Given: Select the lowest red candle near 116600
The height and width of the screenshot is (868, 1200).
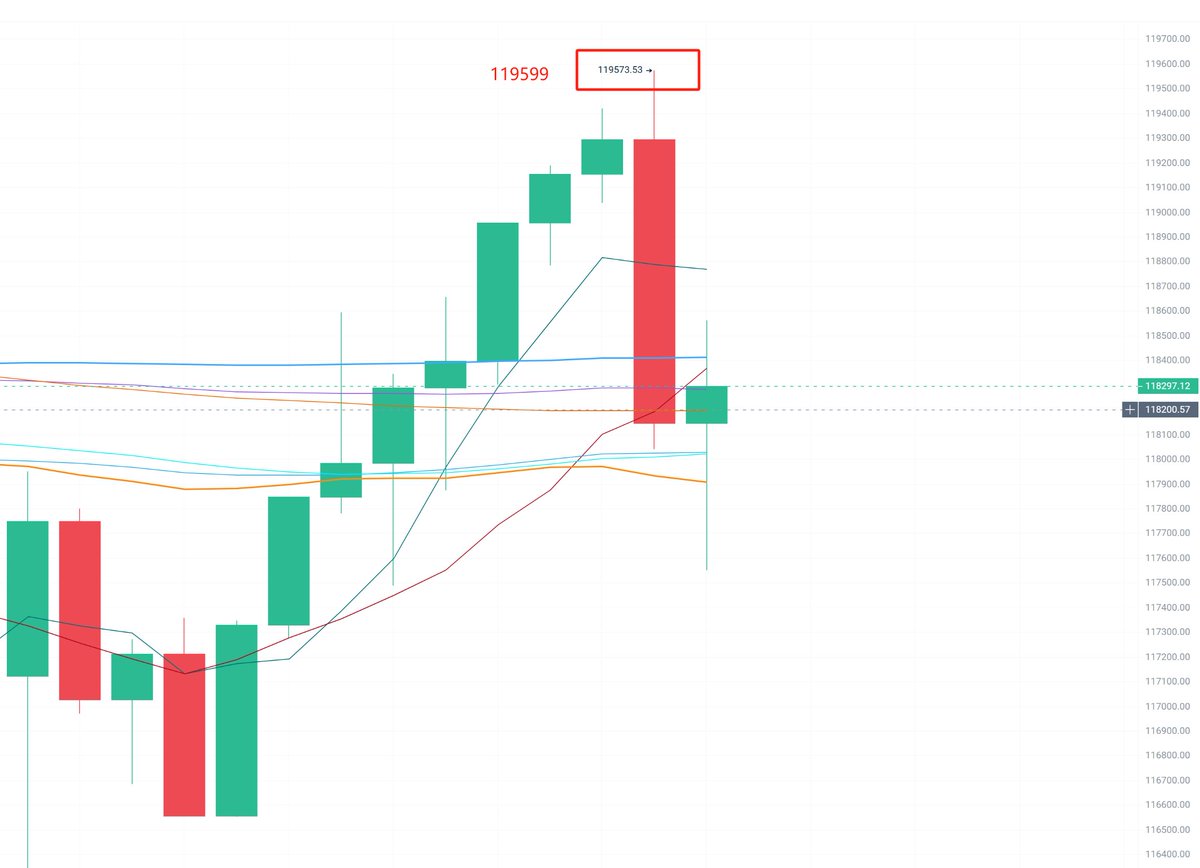Looking at the screenshot, I should click(x=184, y=735).
